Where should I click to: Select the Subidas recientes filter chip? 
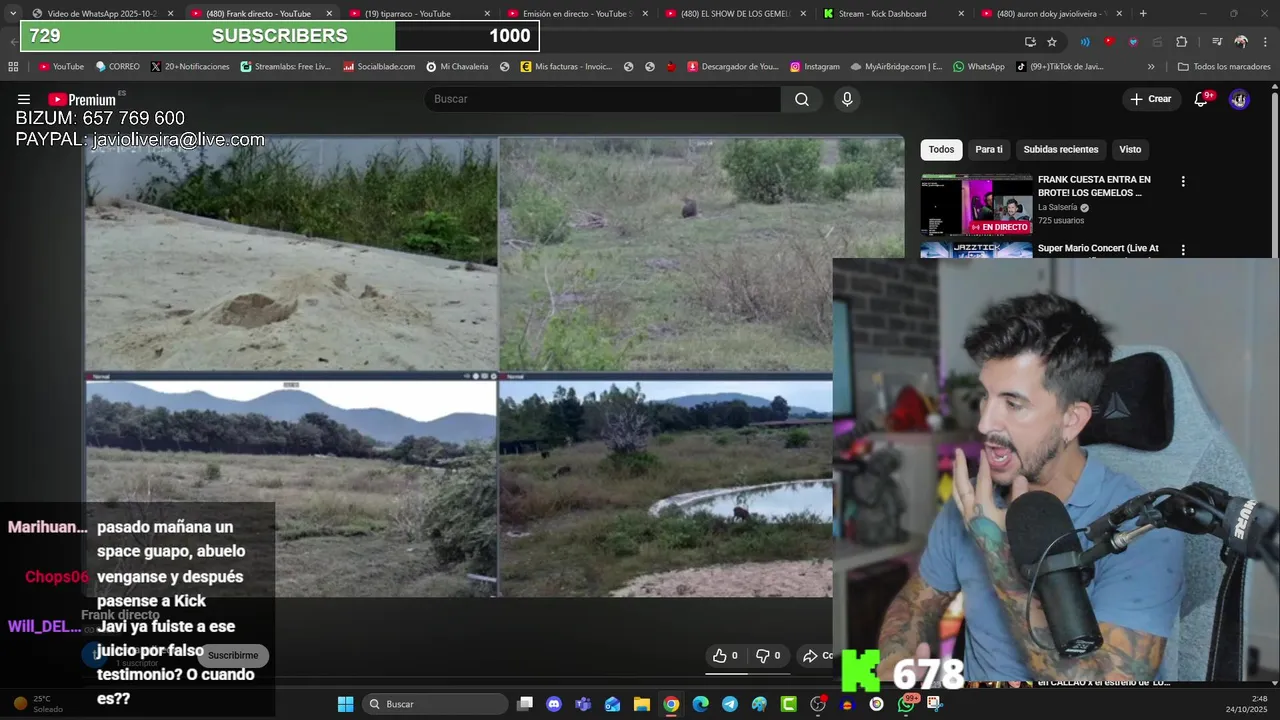pyautogui.click(x=1061, y=150)
